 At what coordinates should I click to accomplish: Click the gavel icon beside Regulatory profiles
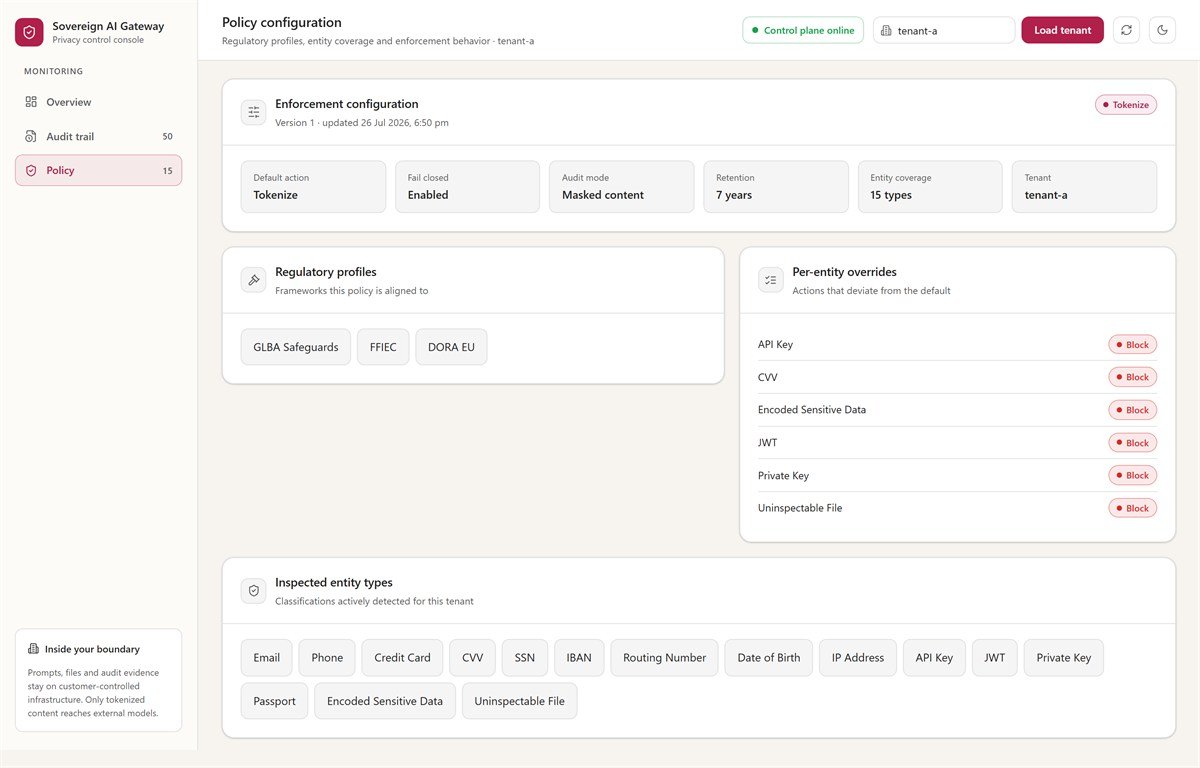(254, 280)
